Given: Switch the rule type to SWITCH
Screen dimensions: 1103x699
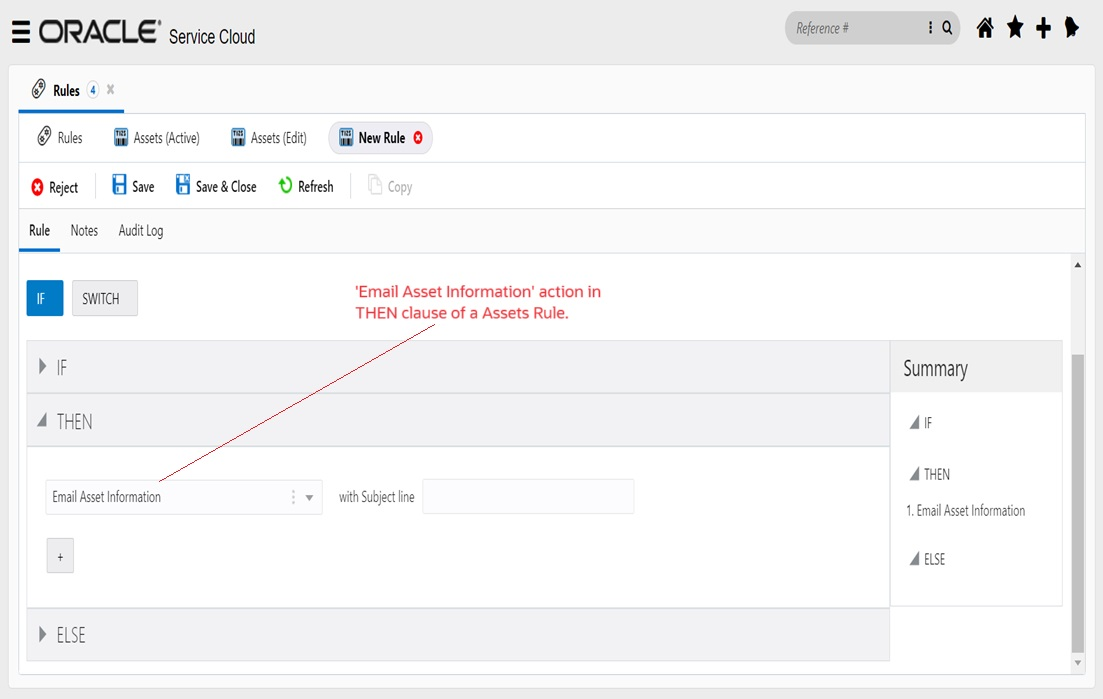Looking at the screenshot, I should (x=104, y=298).
